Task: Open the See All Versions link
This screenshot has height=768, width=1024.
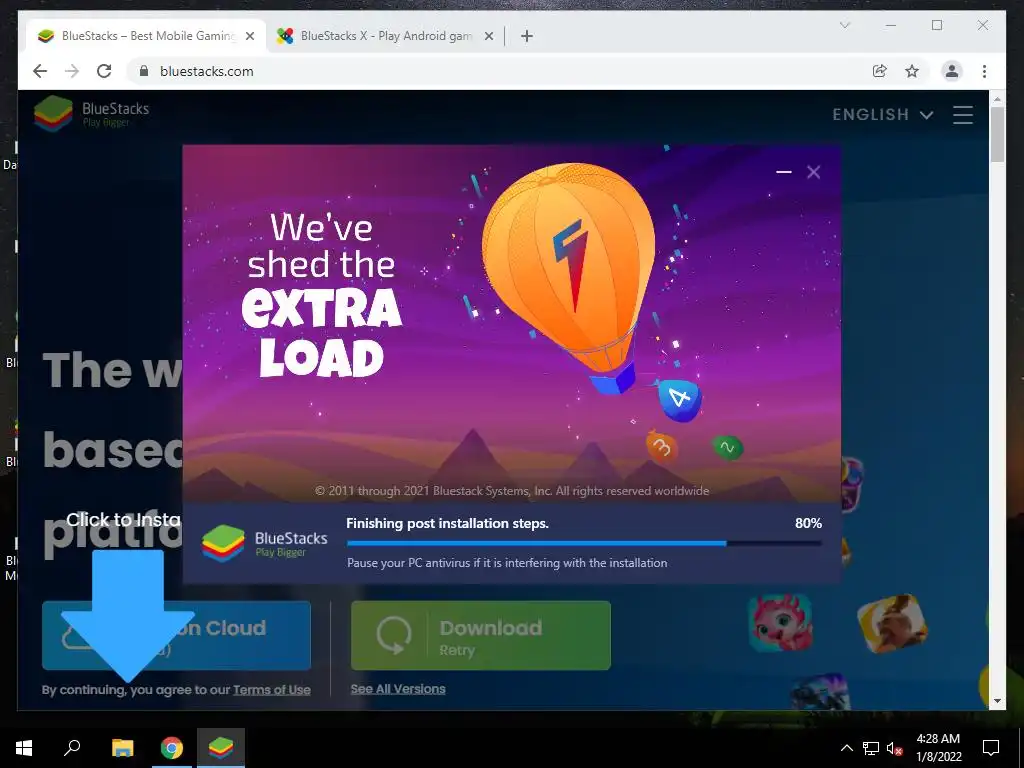Action: click(398, 689)
